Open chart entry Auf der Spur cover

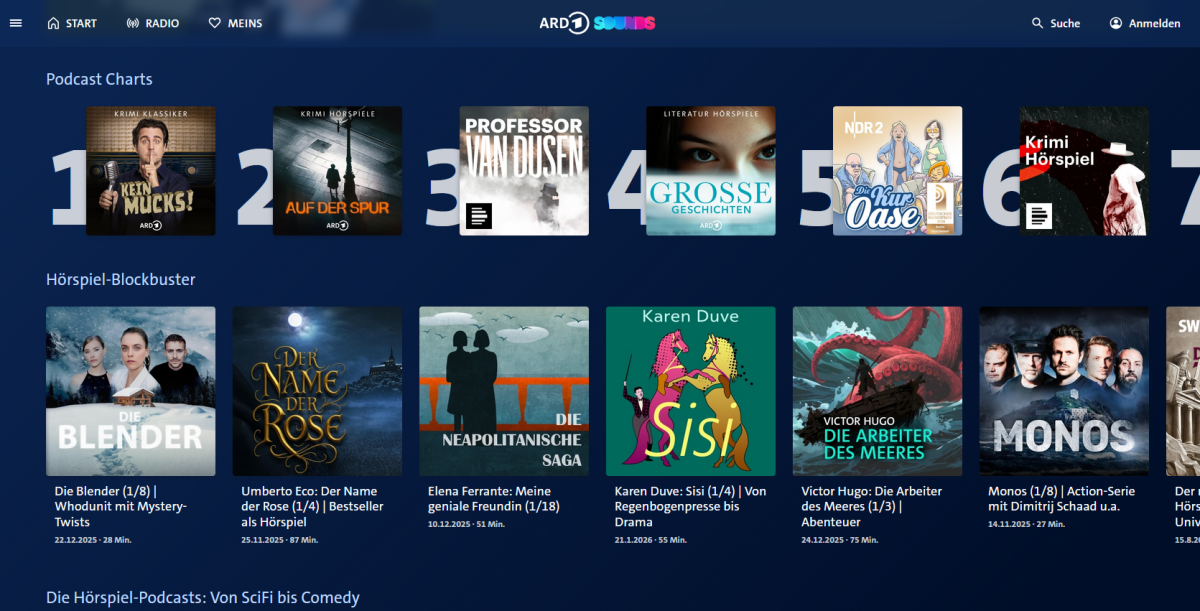pyautogui.click(x=338, y=171)
